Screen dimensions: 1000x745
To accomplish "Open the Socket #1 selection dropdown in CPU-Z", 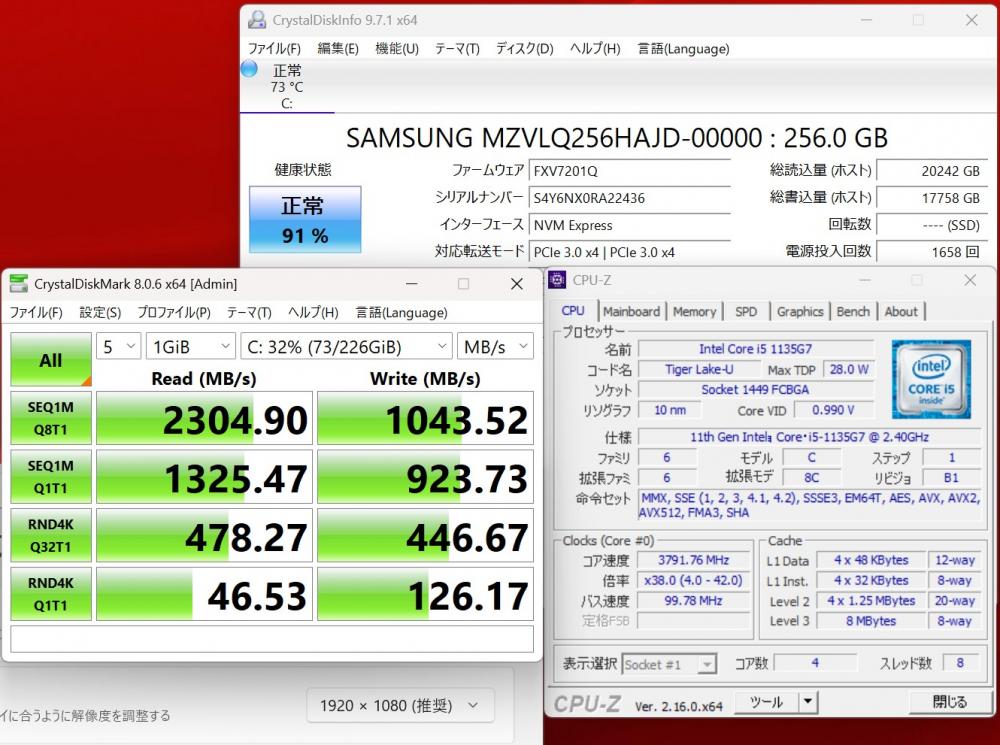I will point(669,665).
